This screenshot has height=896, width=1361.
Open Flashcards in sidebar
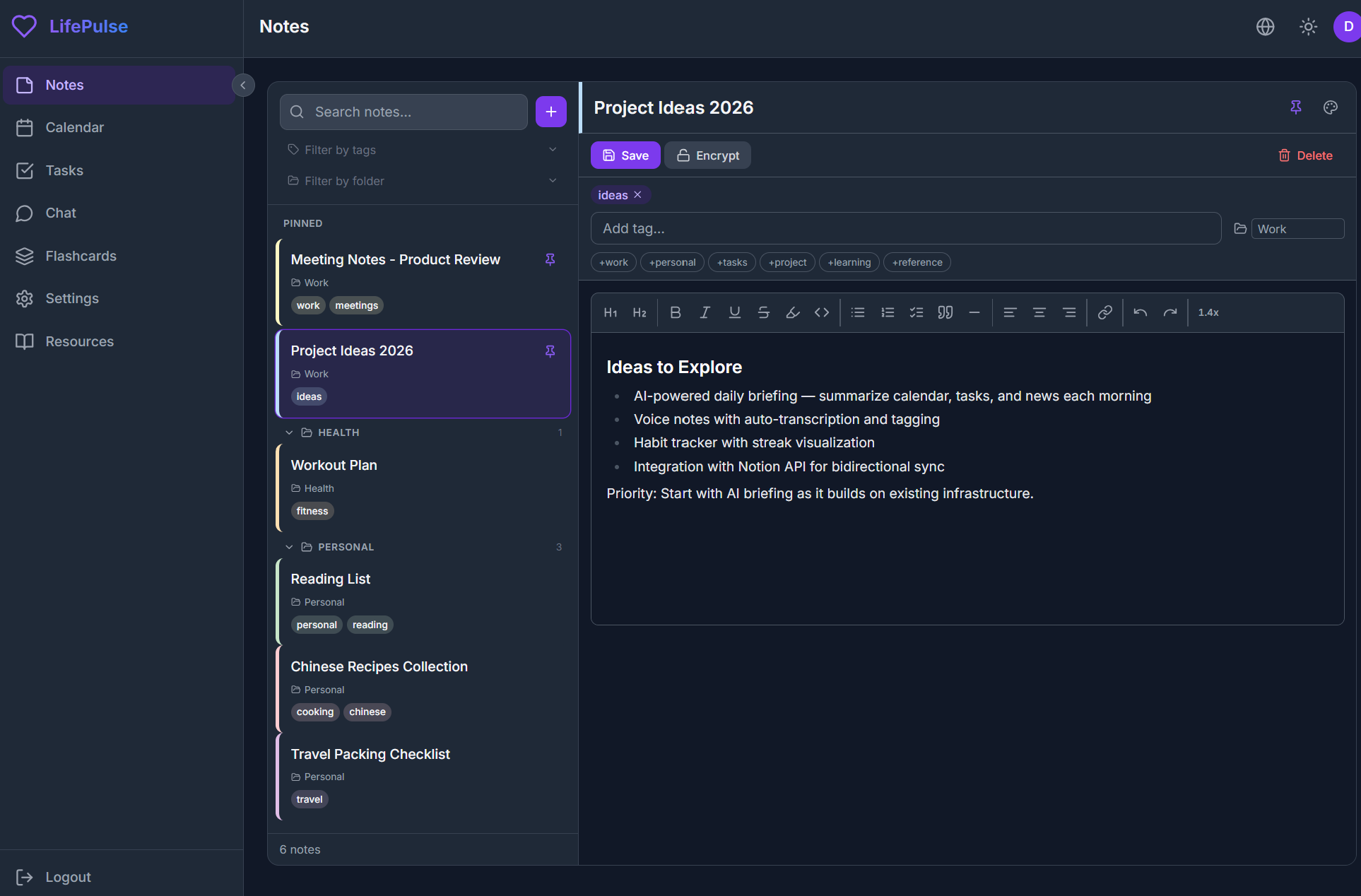coord(81,256)
